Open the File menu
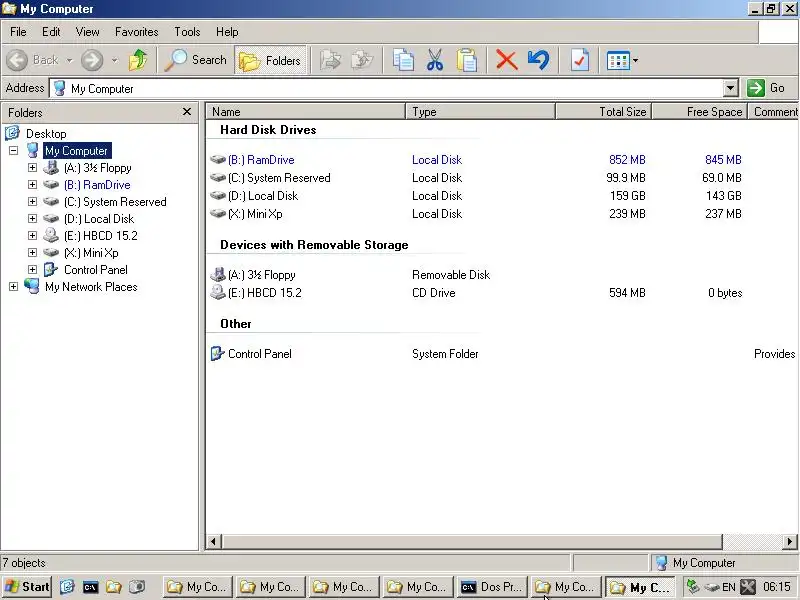Viewport: 800px width, 600px height. pos(18,32)
